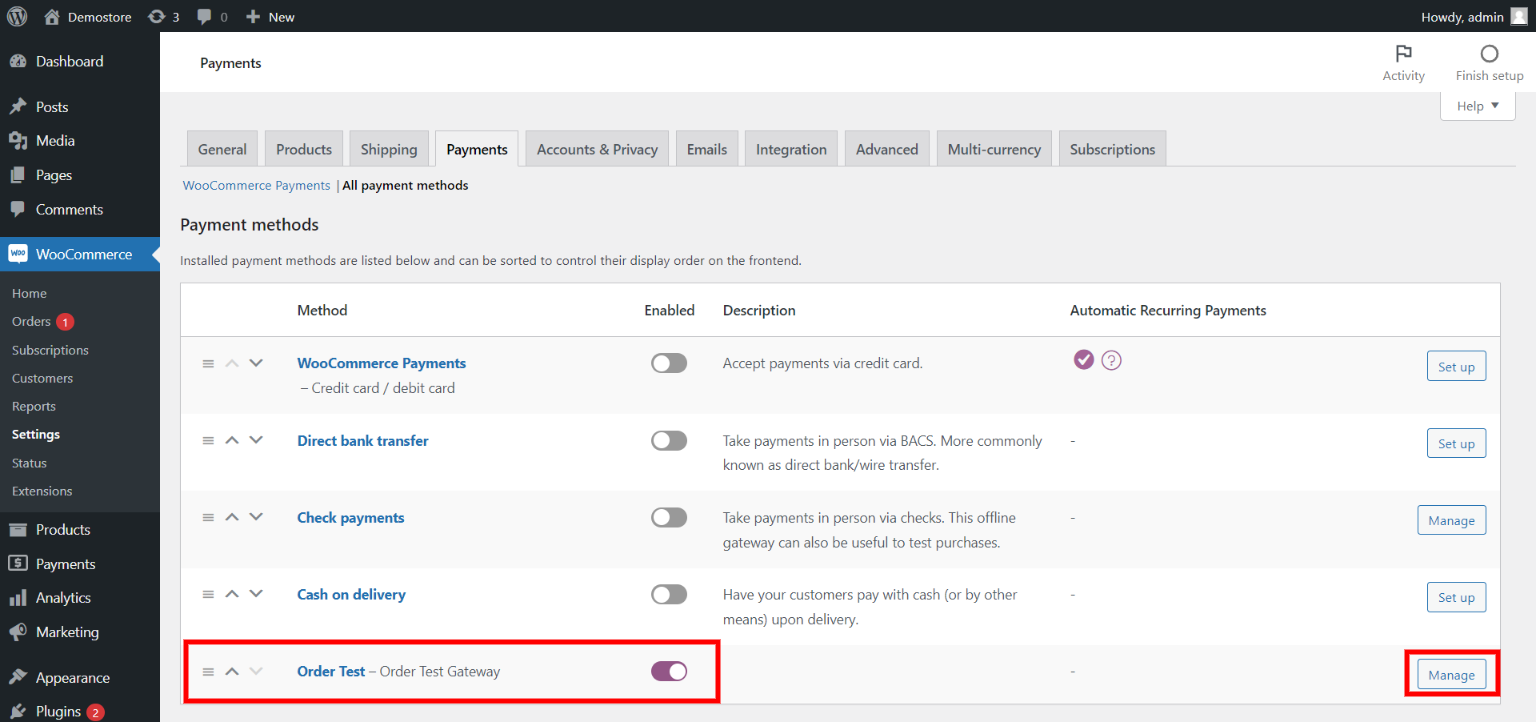Viewport: 1536px width, 722px height.
Task: Move Check payments up
Action: 232,517
